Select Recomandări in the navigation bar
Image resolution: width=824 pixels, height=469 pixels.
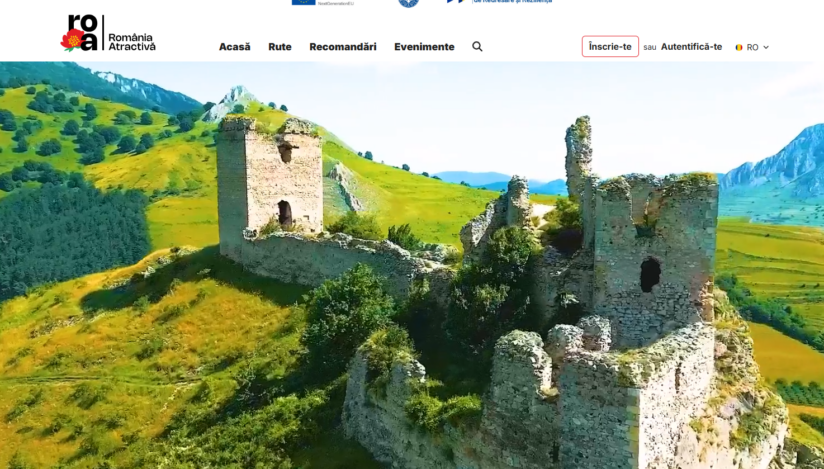[343, 47]
